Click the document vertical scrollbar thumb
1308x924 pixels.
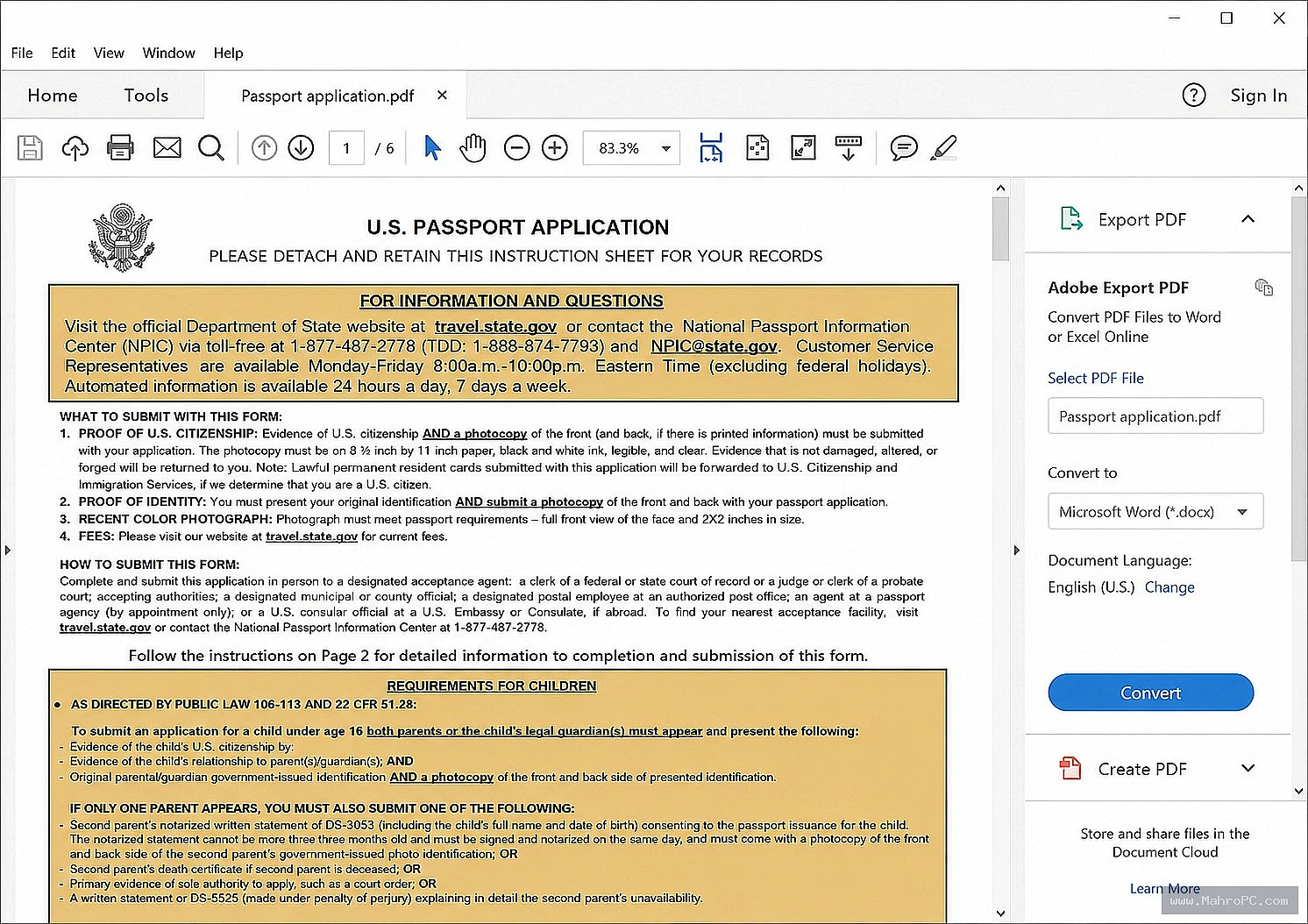point(1000,229)
